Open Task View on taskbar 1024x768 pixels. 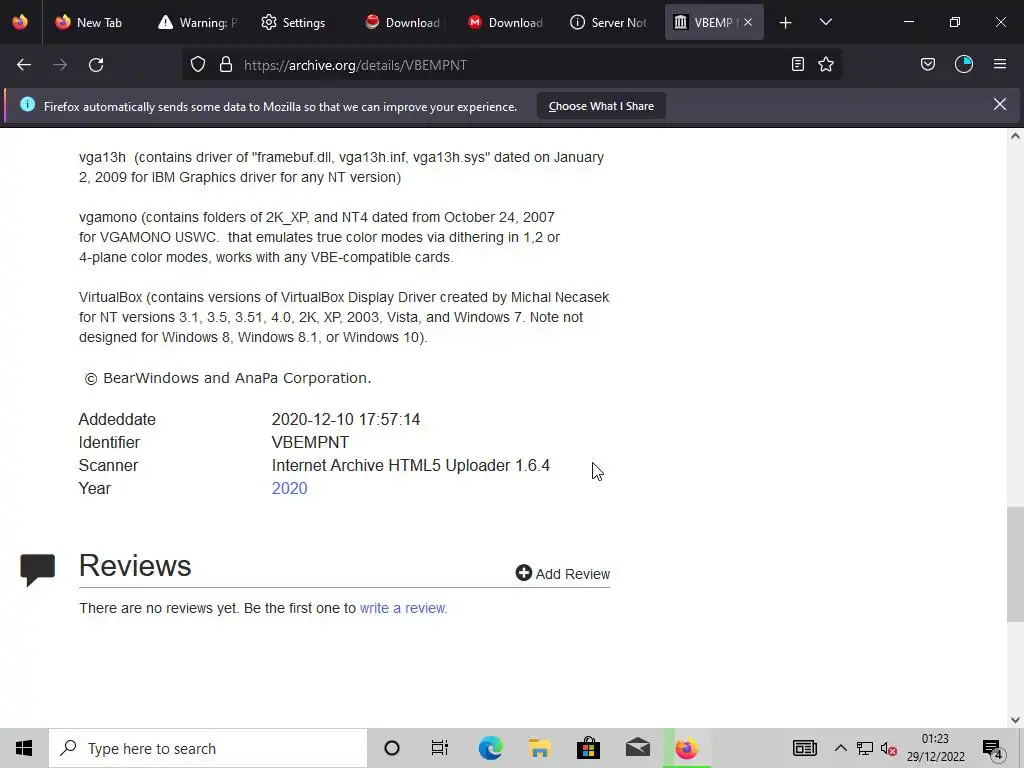tap(440, 748)
